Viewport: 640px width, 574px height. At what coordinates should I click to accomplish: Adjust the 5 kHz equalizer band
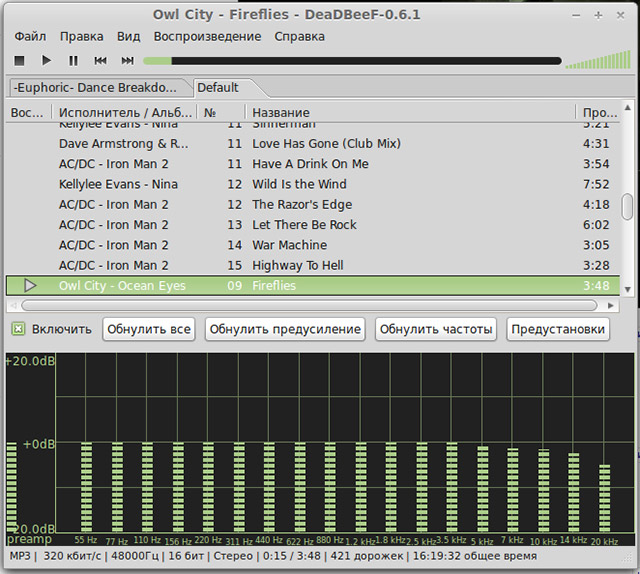[x=483, y=489]
